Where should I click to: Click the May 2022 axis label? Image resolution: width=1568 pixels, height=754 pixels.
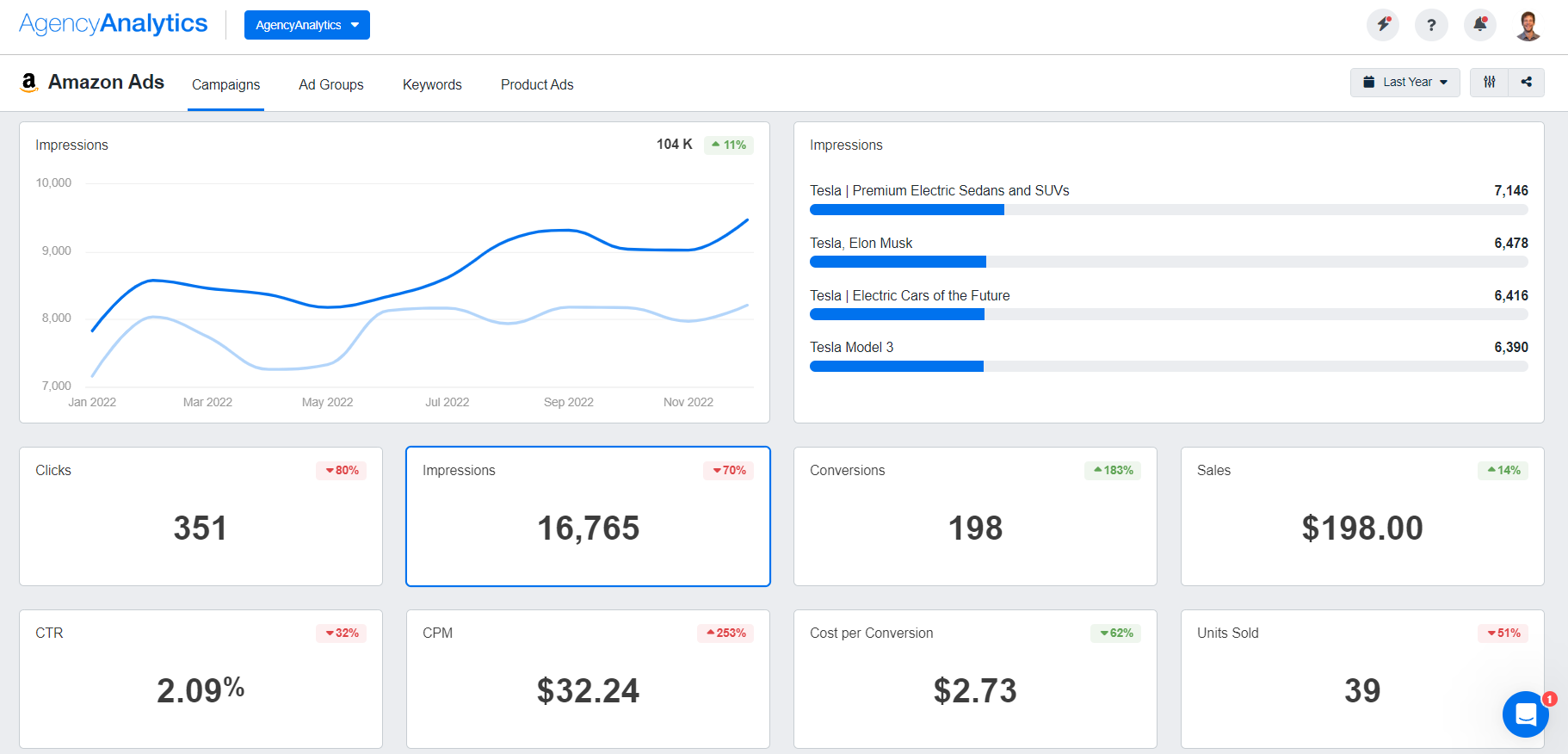pyautogui.click(x=328, y=402)
